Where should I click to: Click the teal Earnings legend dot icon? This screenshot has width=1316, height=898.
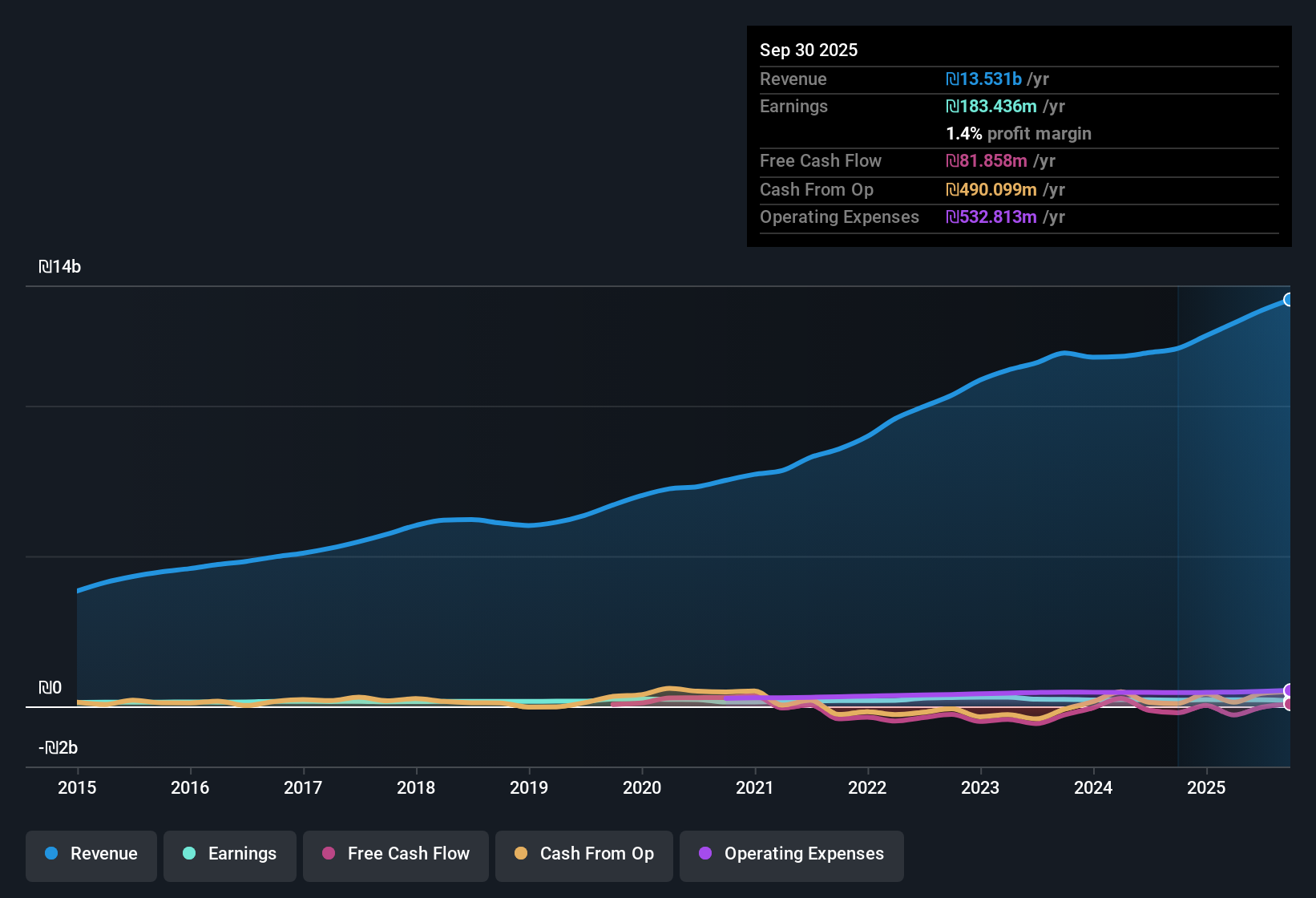(x=189, y=854)
